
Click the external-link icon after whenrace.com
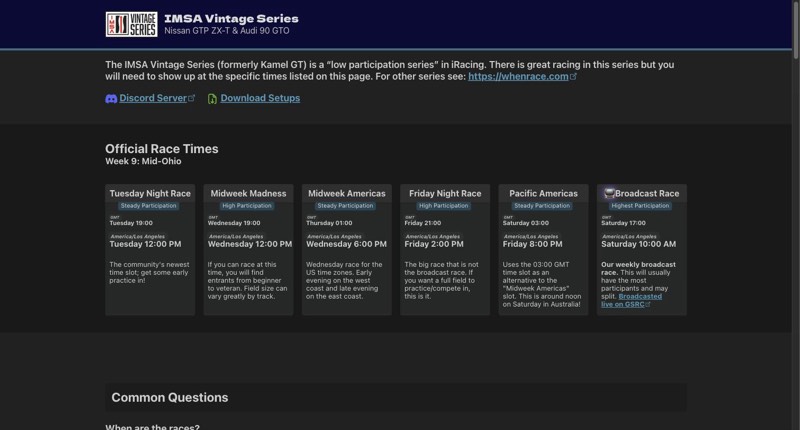[x=573, y=77]
